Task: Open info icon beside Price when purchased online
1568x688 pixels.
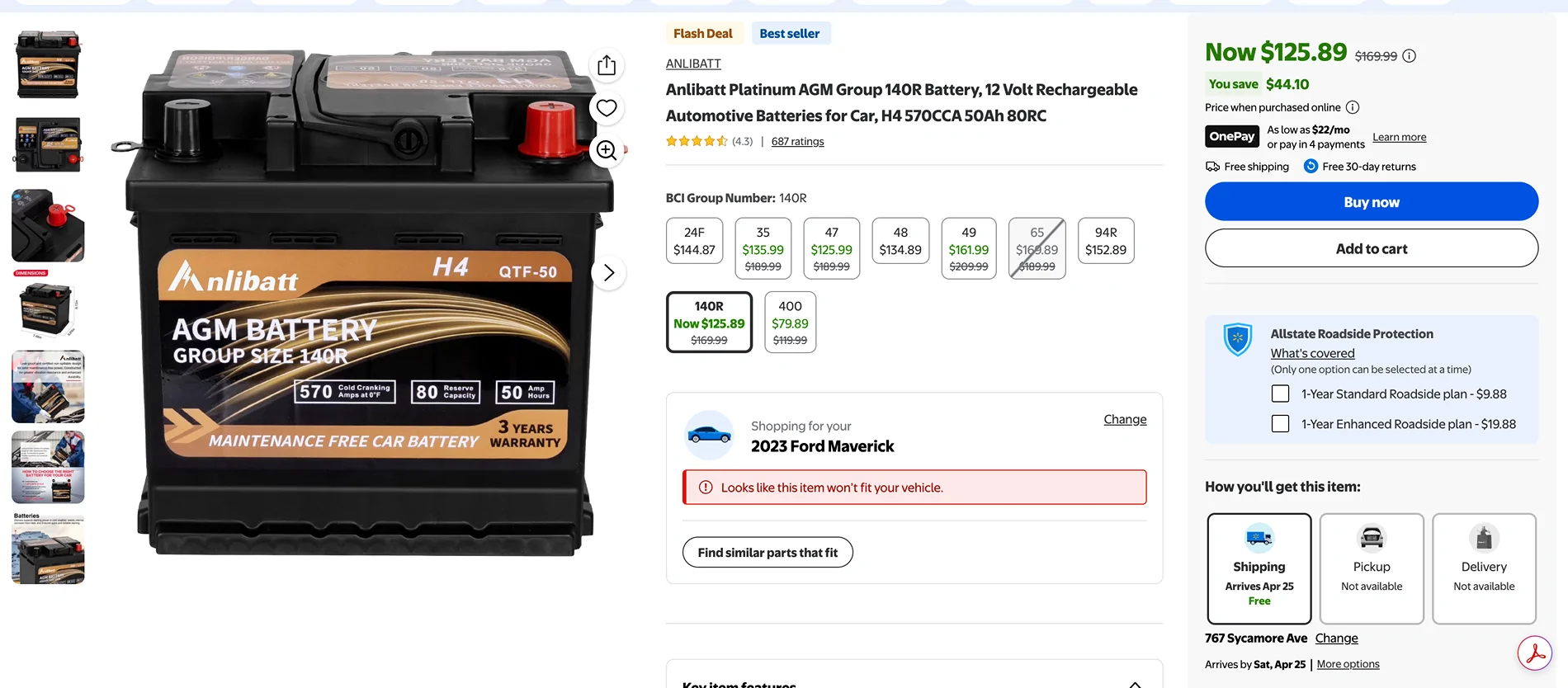Action: (1353, 107)
